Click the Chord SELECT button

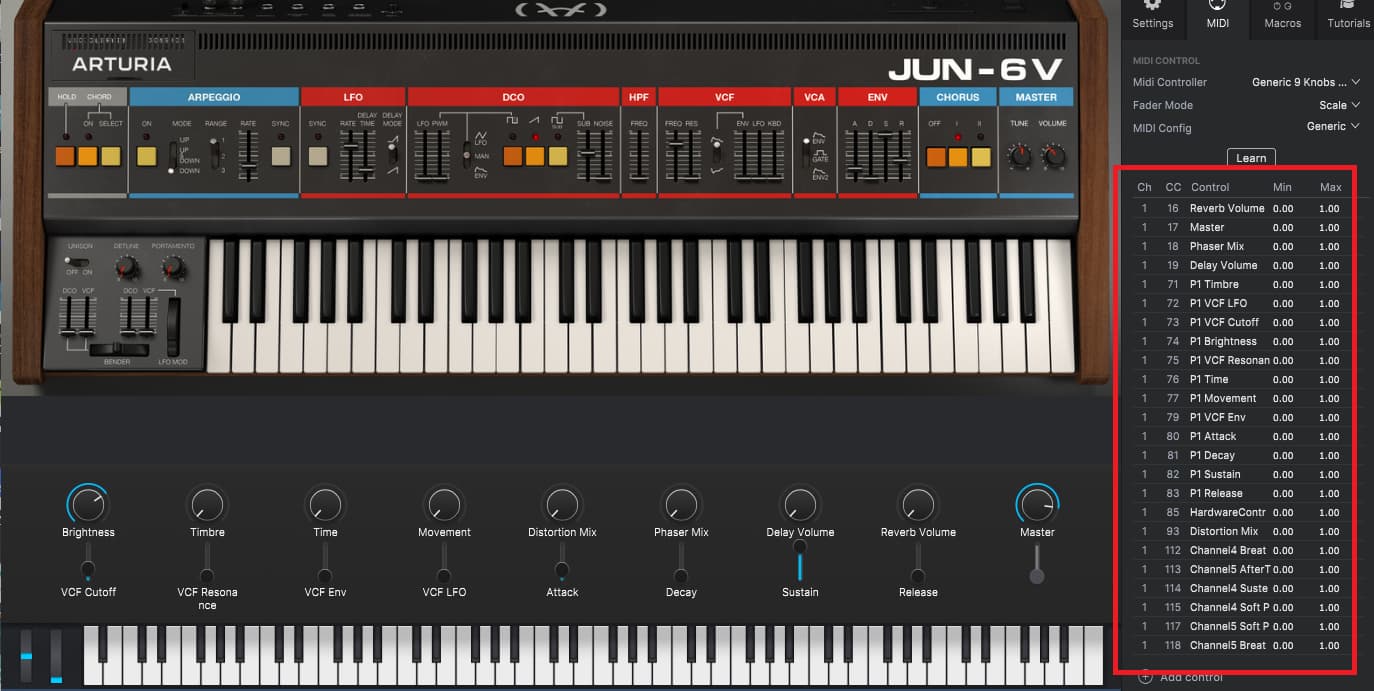(x=110, y=156)
